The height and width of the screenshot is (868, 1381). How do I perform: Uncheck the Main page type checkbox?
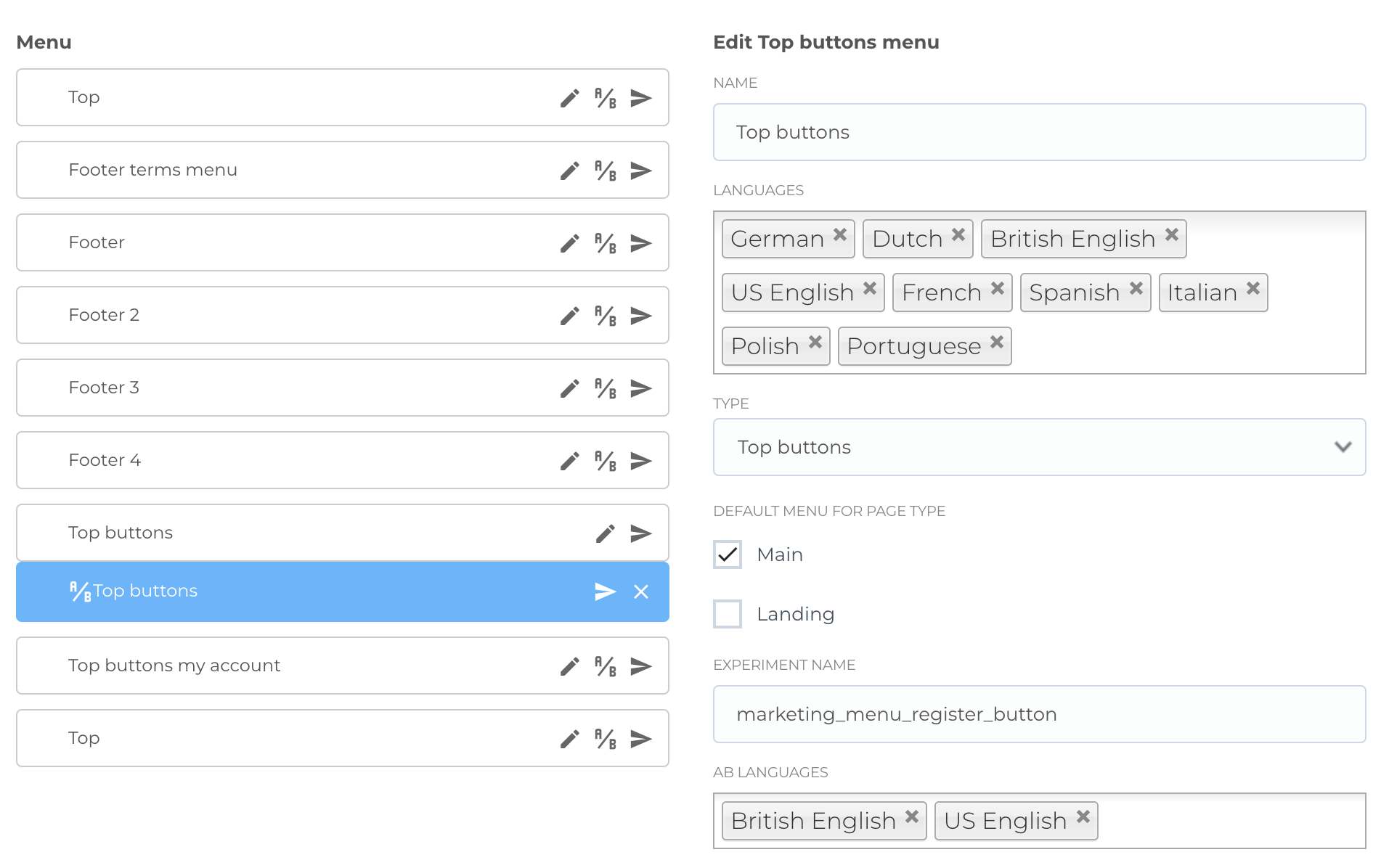click(728, 554)
